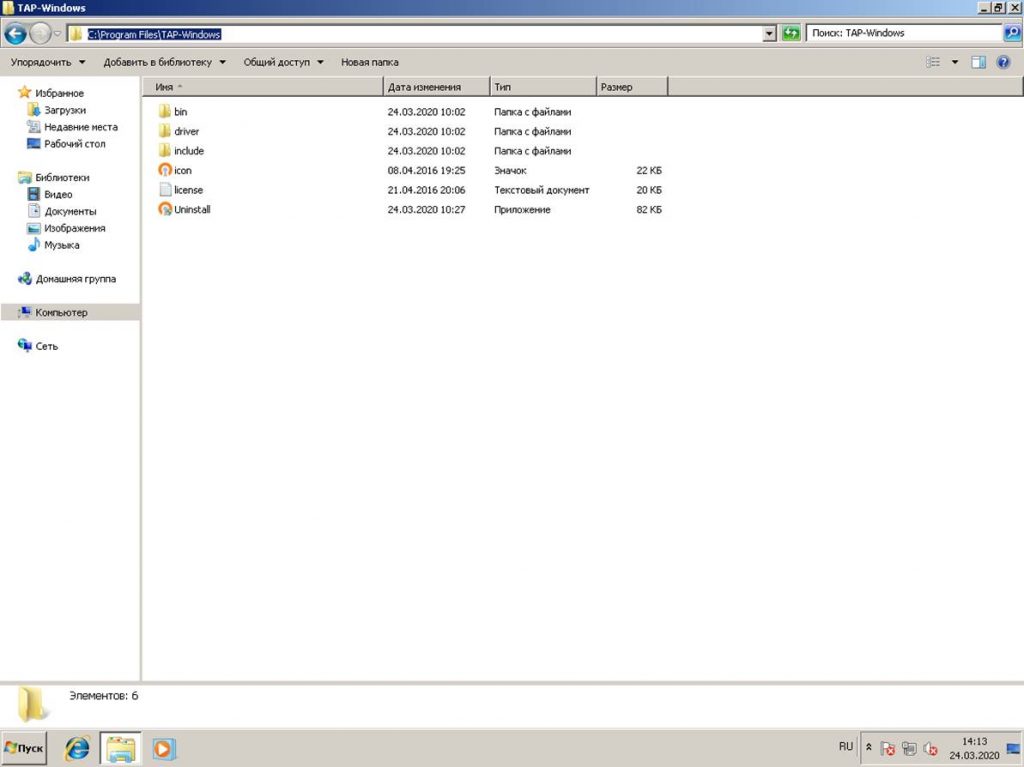This screenshot has width=1024, height=767.
Task: Select the 'icon' file icon
Action: 165,170
